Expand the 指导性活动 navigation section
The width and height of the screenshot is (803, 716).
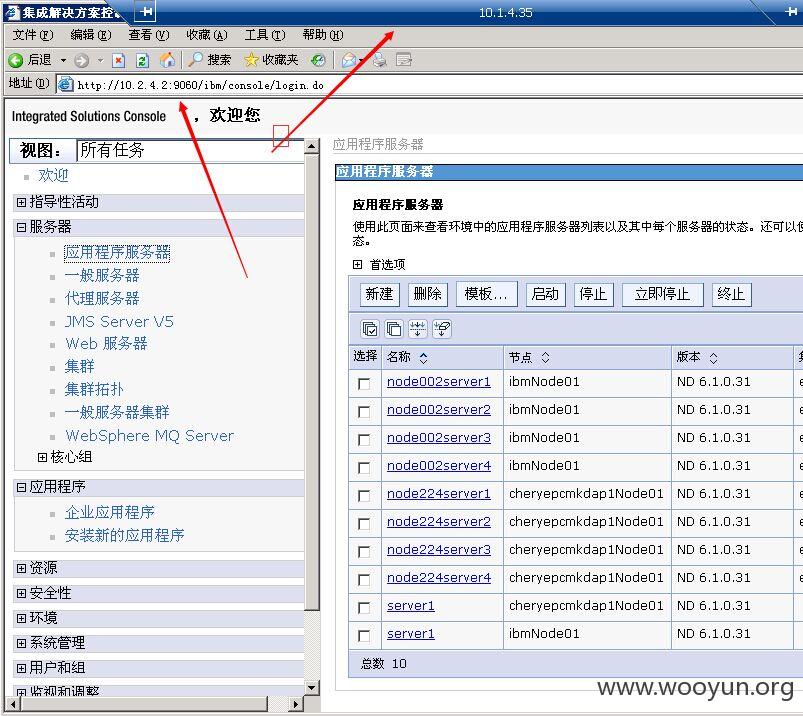coord(21,202)
